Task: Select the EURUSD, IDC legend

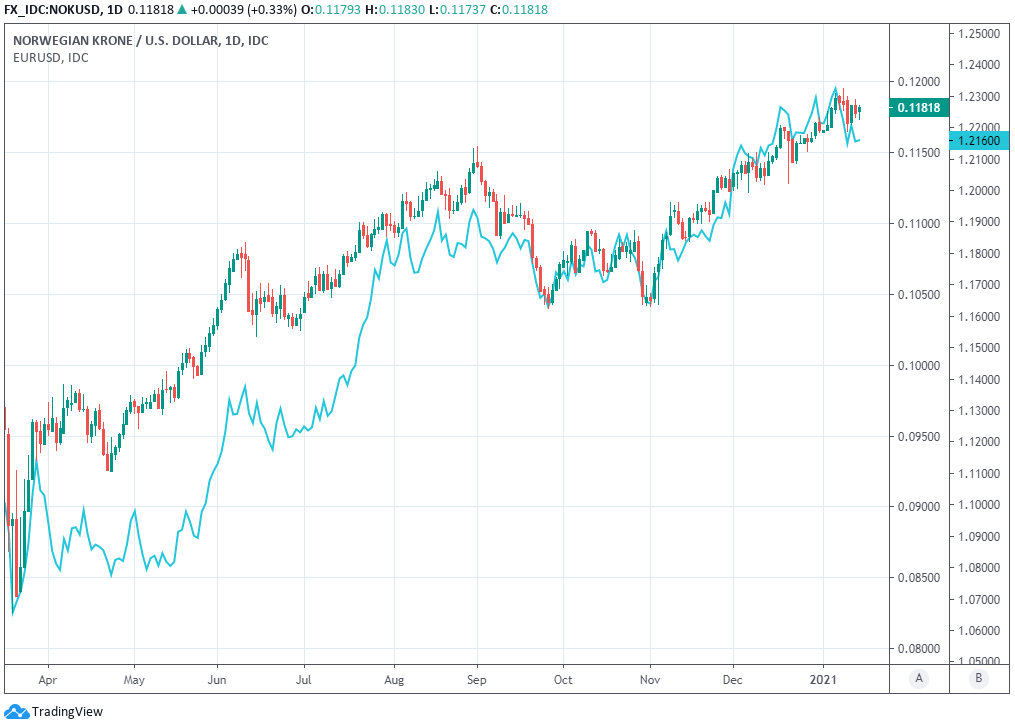Action: (50, 57)
